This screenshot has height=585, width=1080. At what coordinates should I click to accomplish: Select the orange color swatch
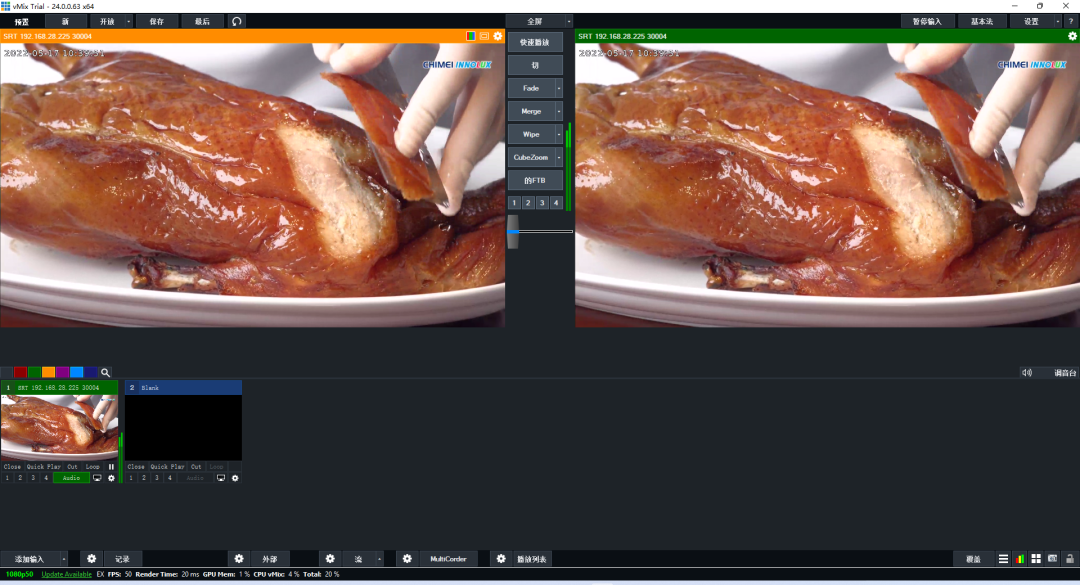48,372
